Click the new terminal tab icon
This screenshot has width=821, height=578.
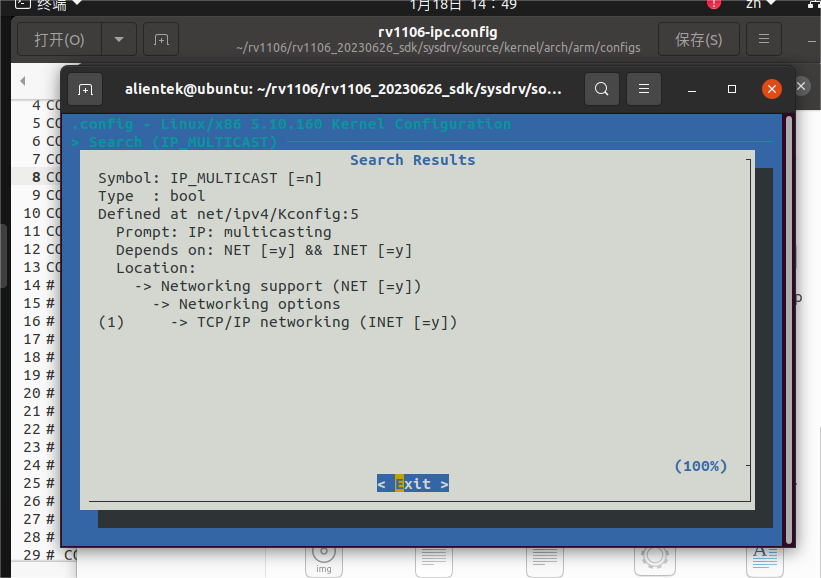(86, 89)
